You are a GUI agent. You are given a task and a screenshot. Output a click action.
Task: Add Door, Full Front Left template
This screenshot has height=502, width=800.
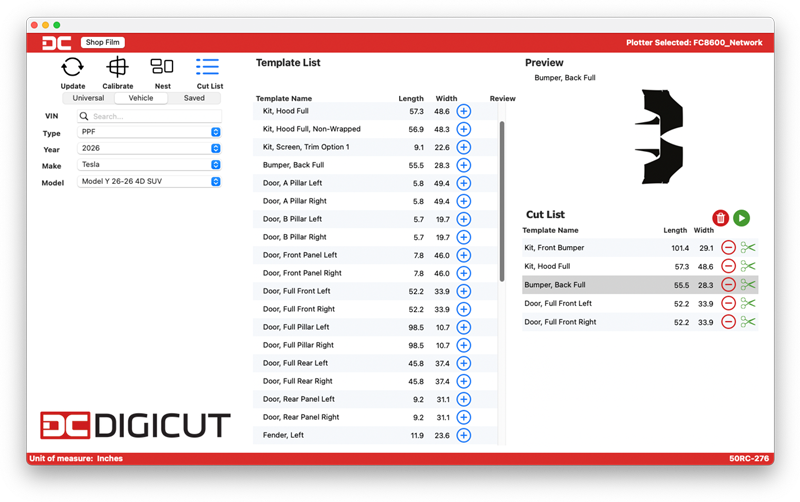463,291
